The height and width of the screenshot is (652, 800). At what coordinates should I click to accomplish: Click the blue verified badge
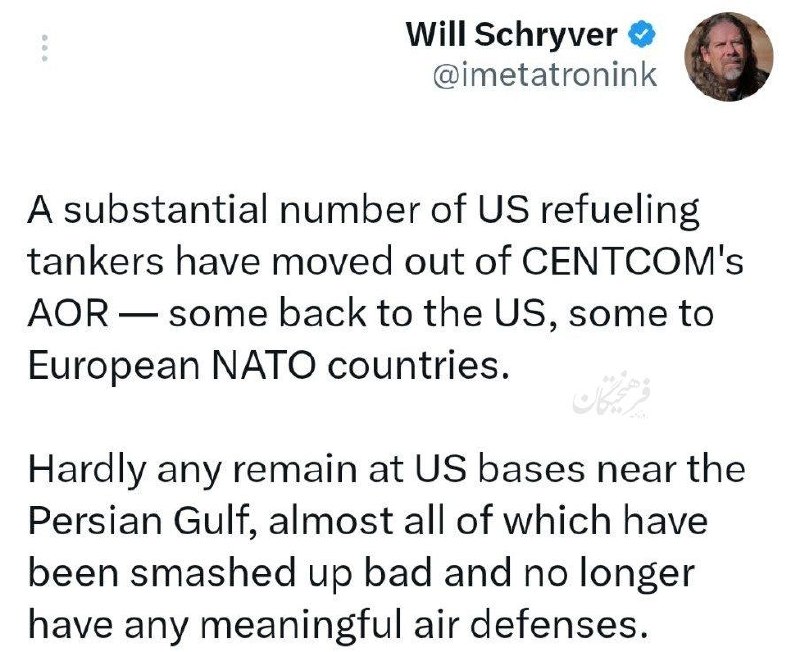640,34
